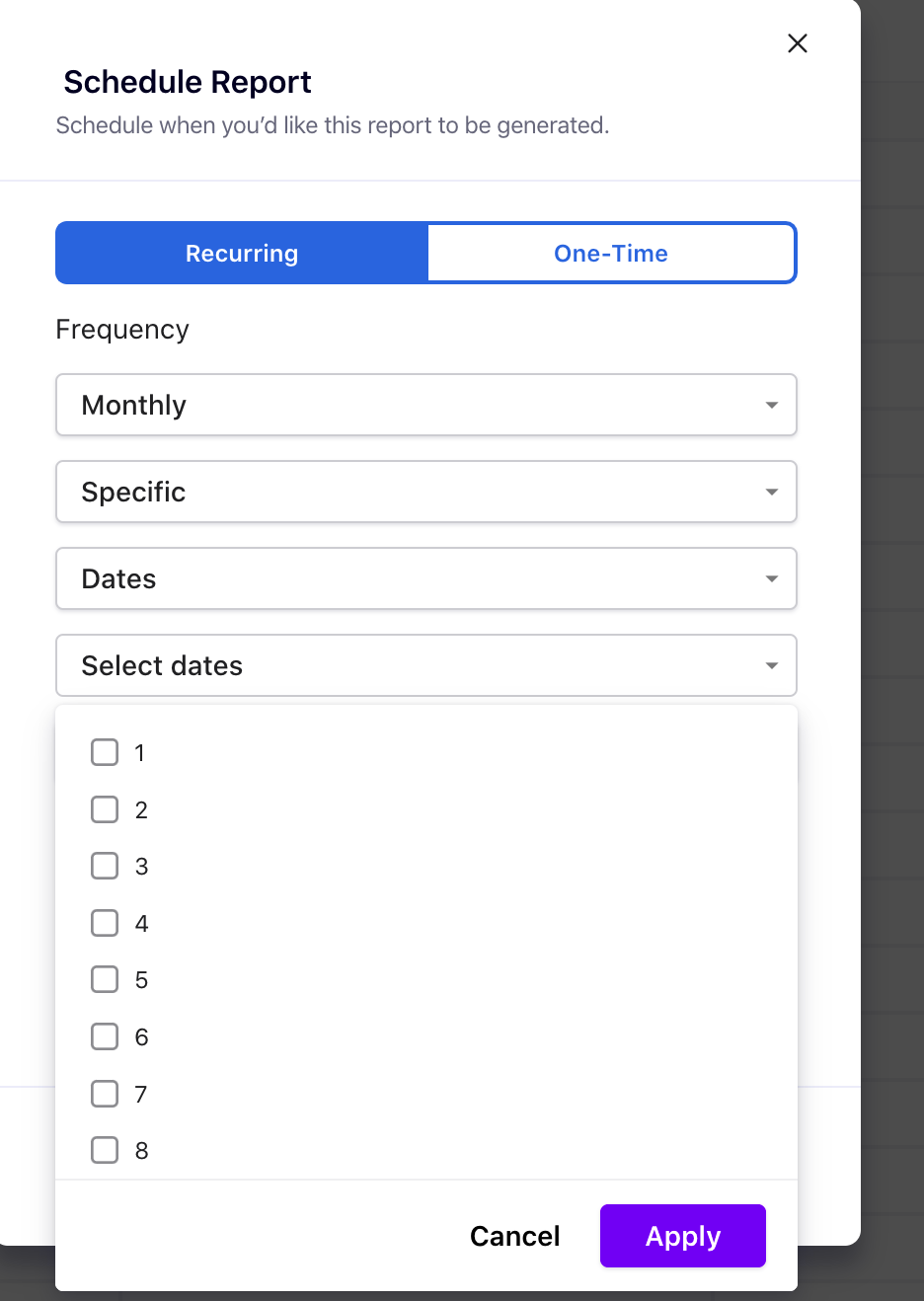Switch to the Recurring tab

(242, 254)
